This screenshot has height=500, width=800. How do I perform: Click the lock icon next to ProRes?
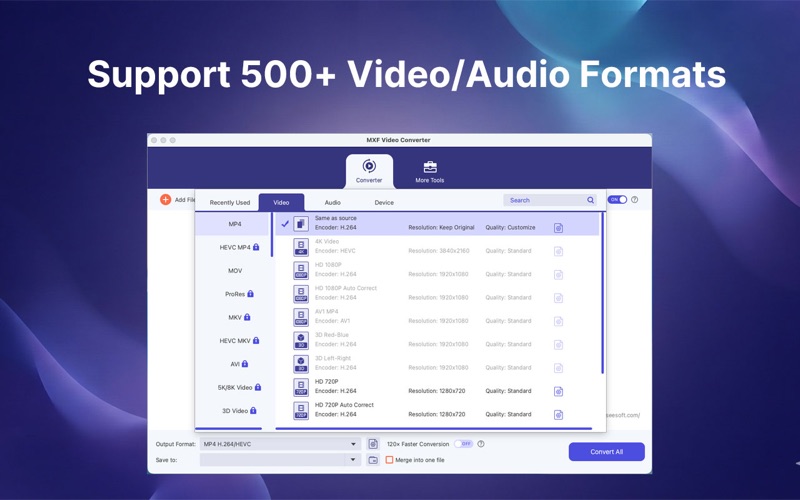pos(251,294)
